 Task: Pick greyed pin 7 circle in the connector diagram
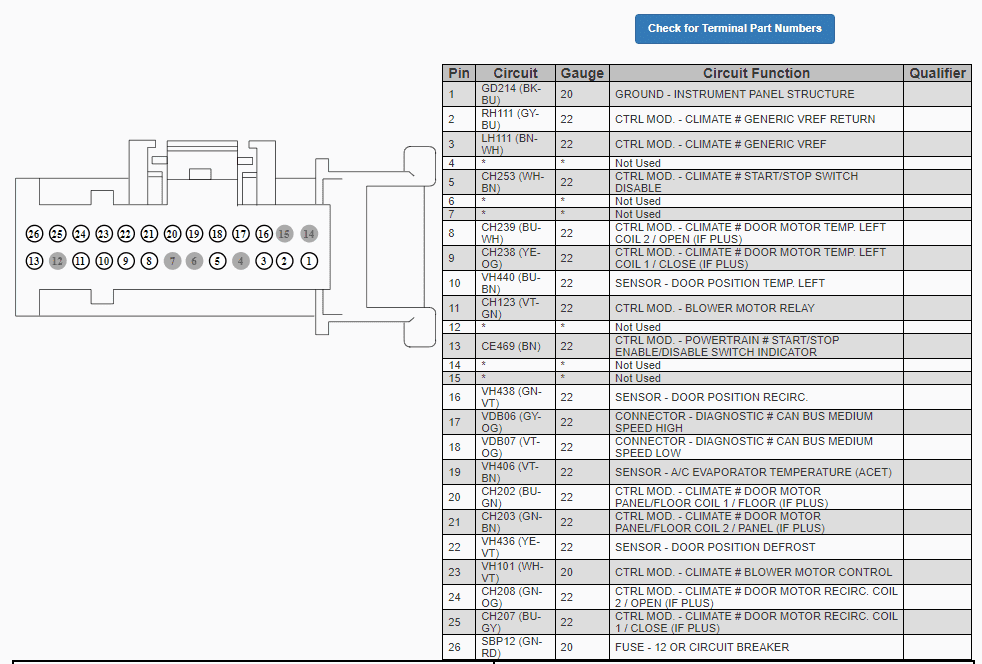point(172,261)
